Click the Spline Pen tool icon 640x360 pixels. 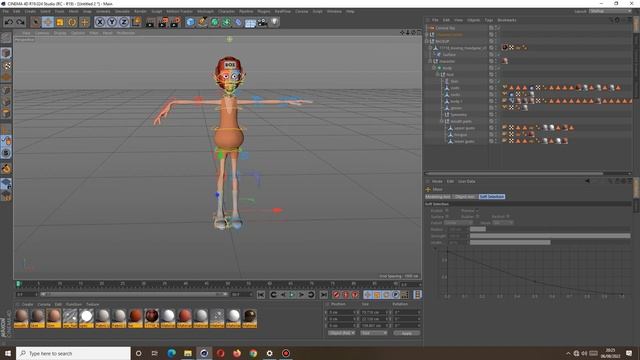coord(202,22)
